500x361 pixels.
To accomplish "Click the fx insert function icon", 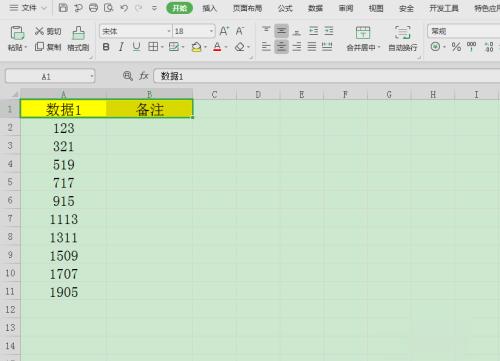I will coord(144,76).
